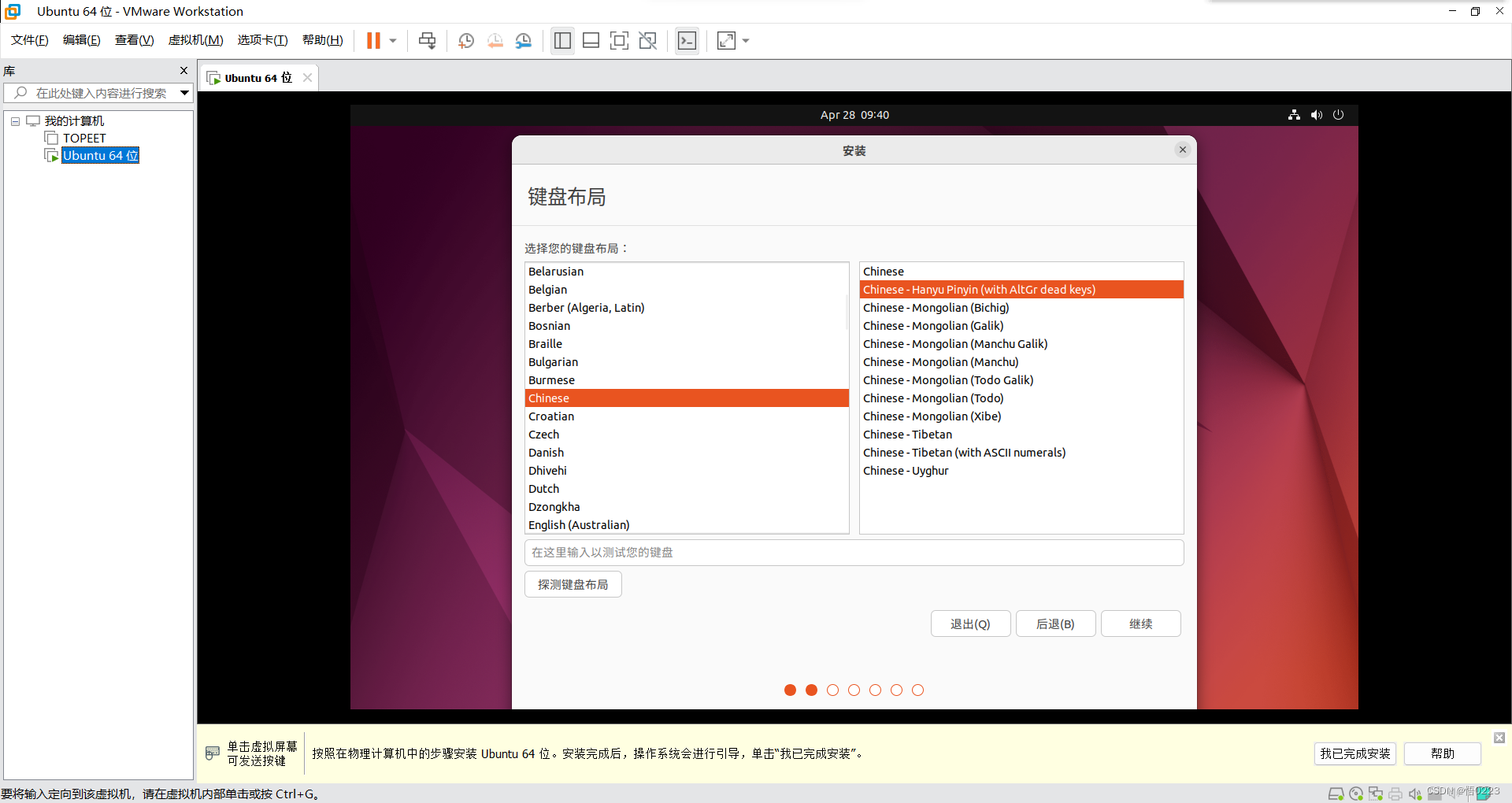
Task: Open the snapshot manager wrench-clock icon
Action: (524, 41)
